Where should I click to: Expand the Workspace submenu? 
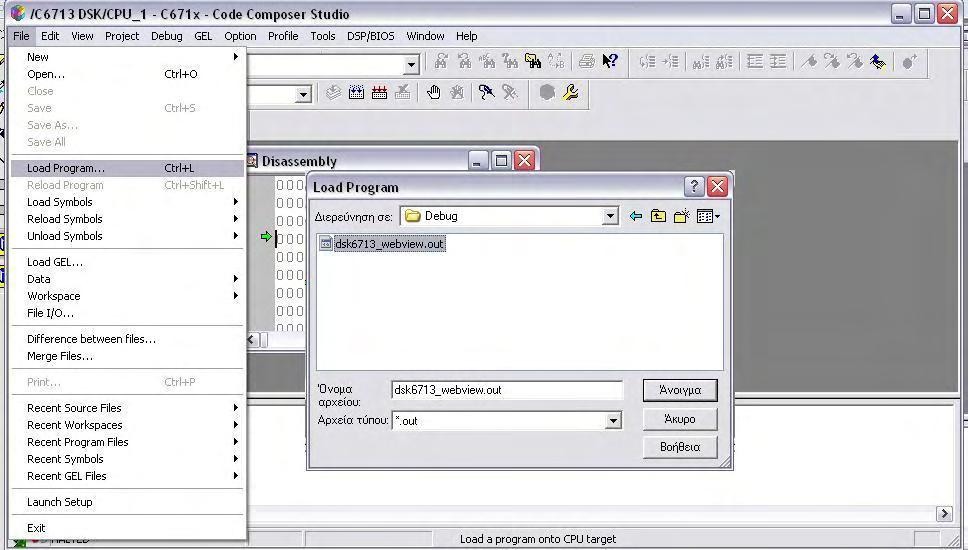coord(127,296)
